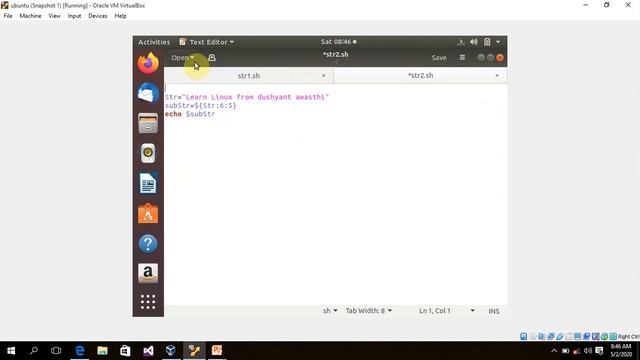Click the Activities button
The image size is (640, 360).
pos(154,42)
